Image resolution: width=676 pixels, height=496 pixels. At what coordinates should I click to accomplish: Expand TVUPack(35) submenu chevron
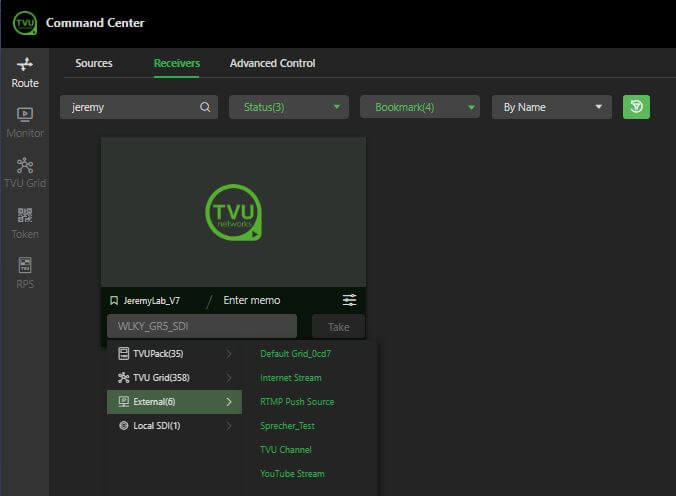(229, 354)
